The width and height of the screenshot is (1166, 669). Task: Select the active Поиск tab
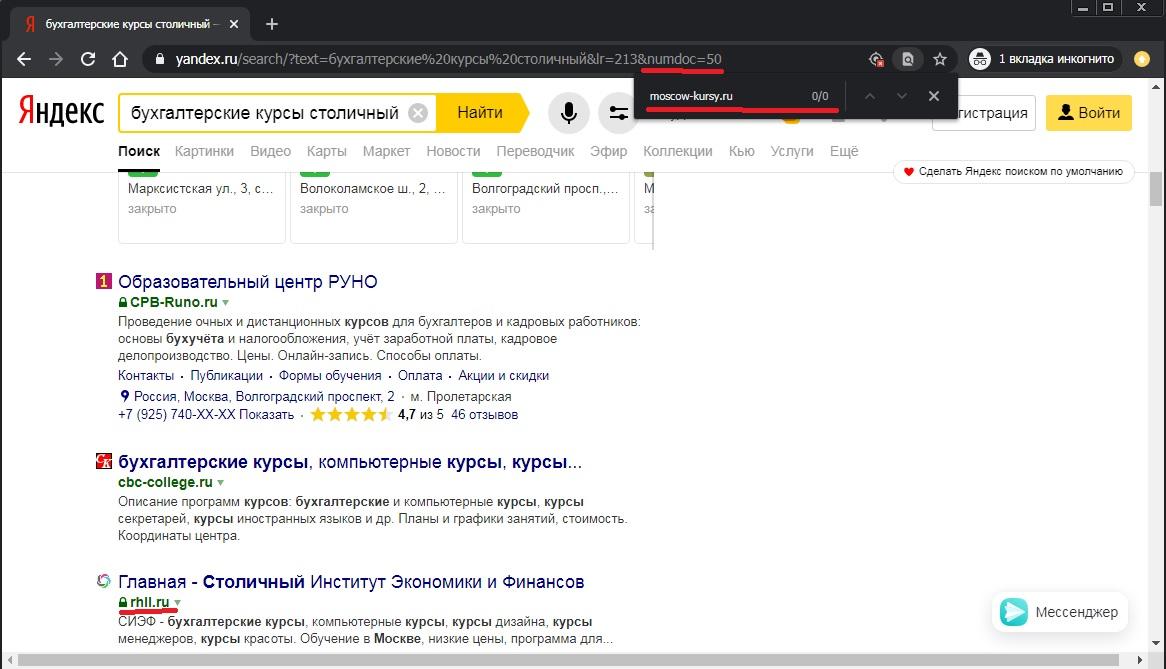[x=139, y=151]
